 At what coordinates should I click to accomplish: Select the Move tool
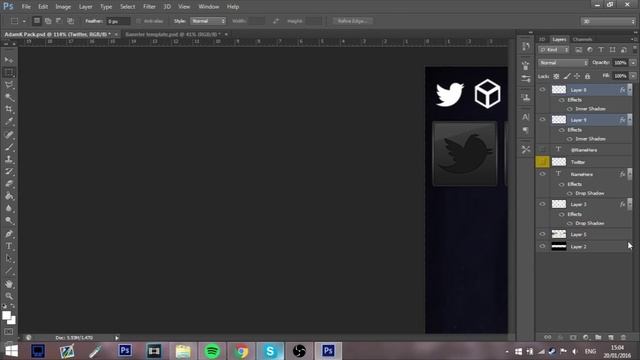(x=9, y=60)
